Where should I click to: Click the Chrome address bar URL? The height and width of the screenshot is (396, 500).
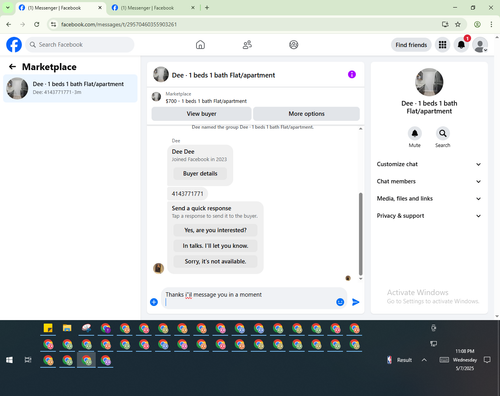coord(119,24)
